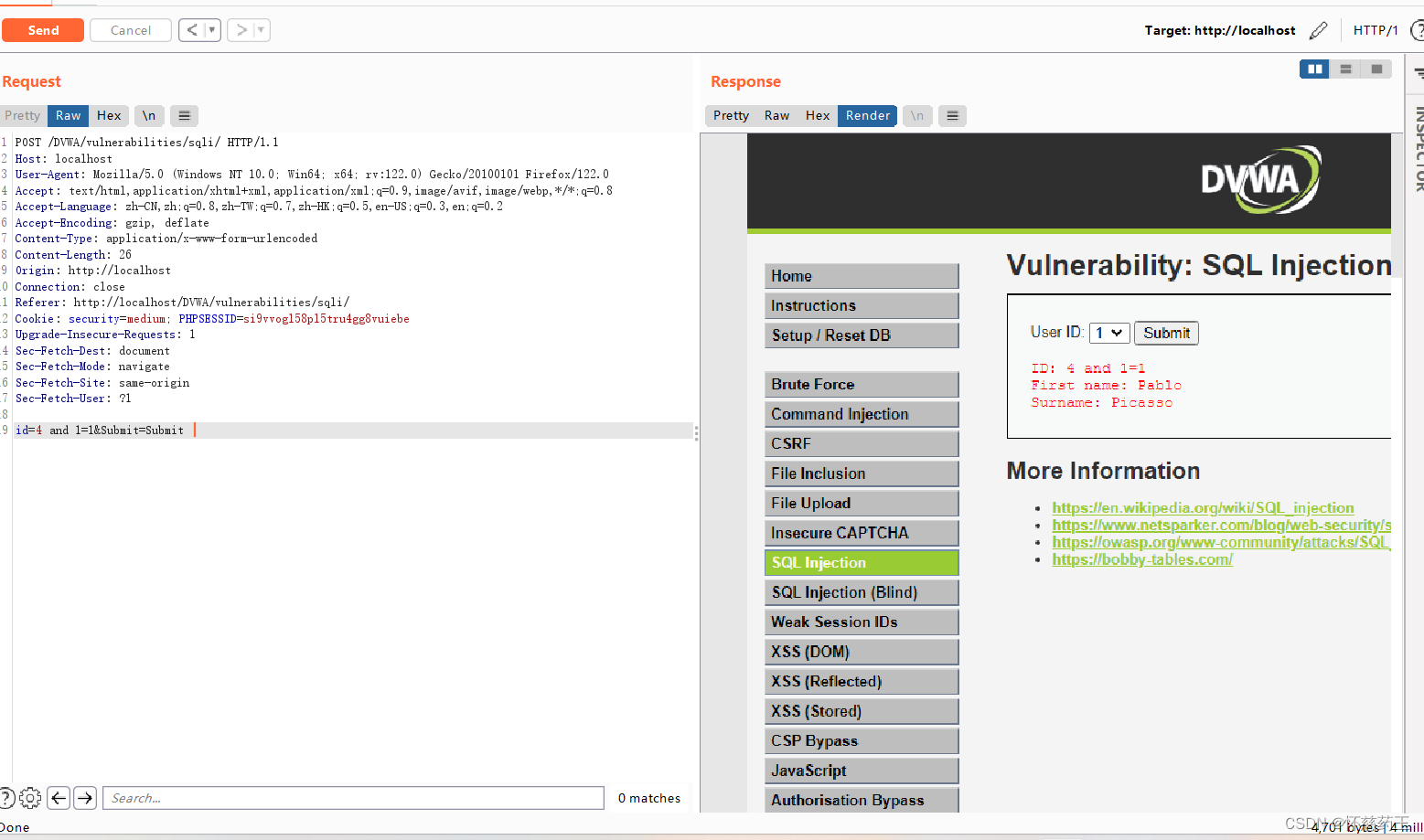This screenshot has height=840, width=1424.
Task: Open DVWA Home menu item
Action: coord(862,276)
